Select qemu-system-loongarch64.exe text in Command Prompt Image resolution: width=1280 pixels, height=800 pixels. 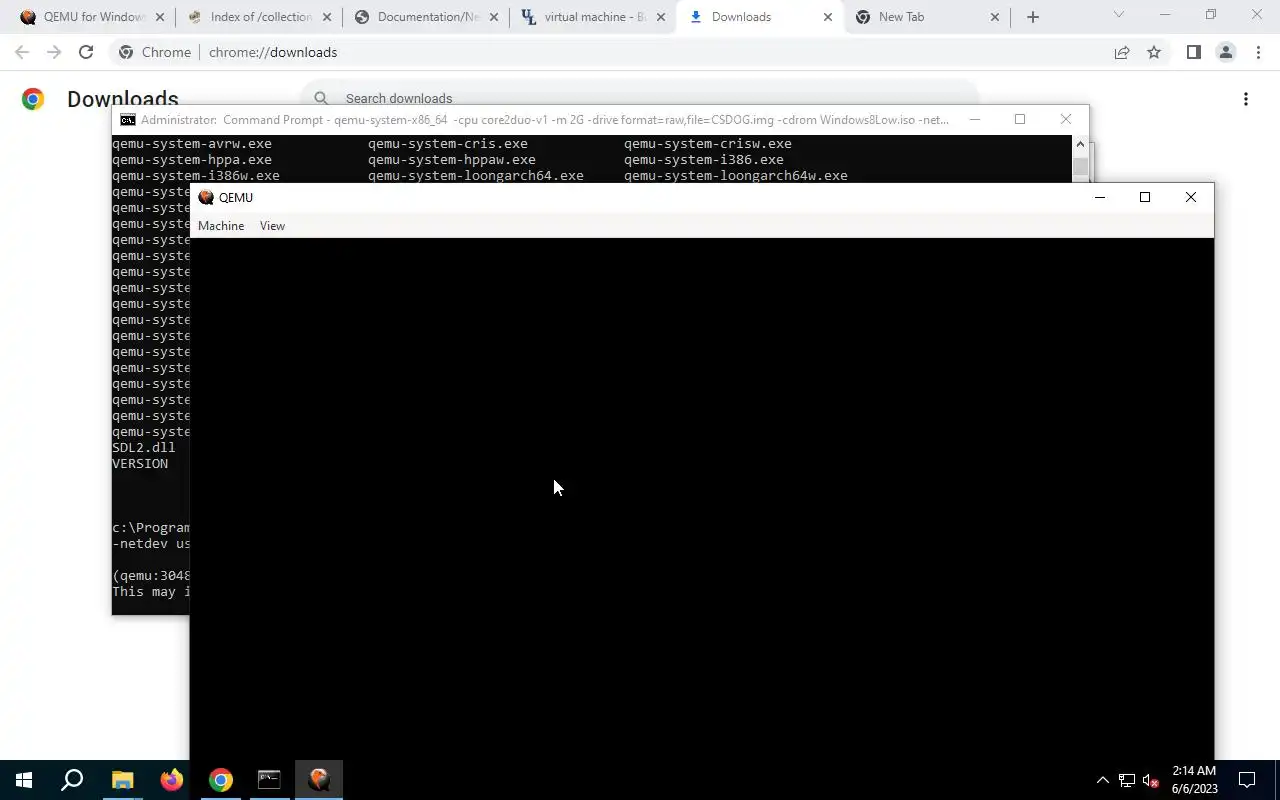coord(476,176)
